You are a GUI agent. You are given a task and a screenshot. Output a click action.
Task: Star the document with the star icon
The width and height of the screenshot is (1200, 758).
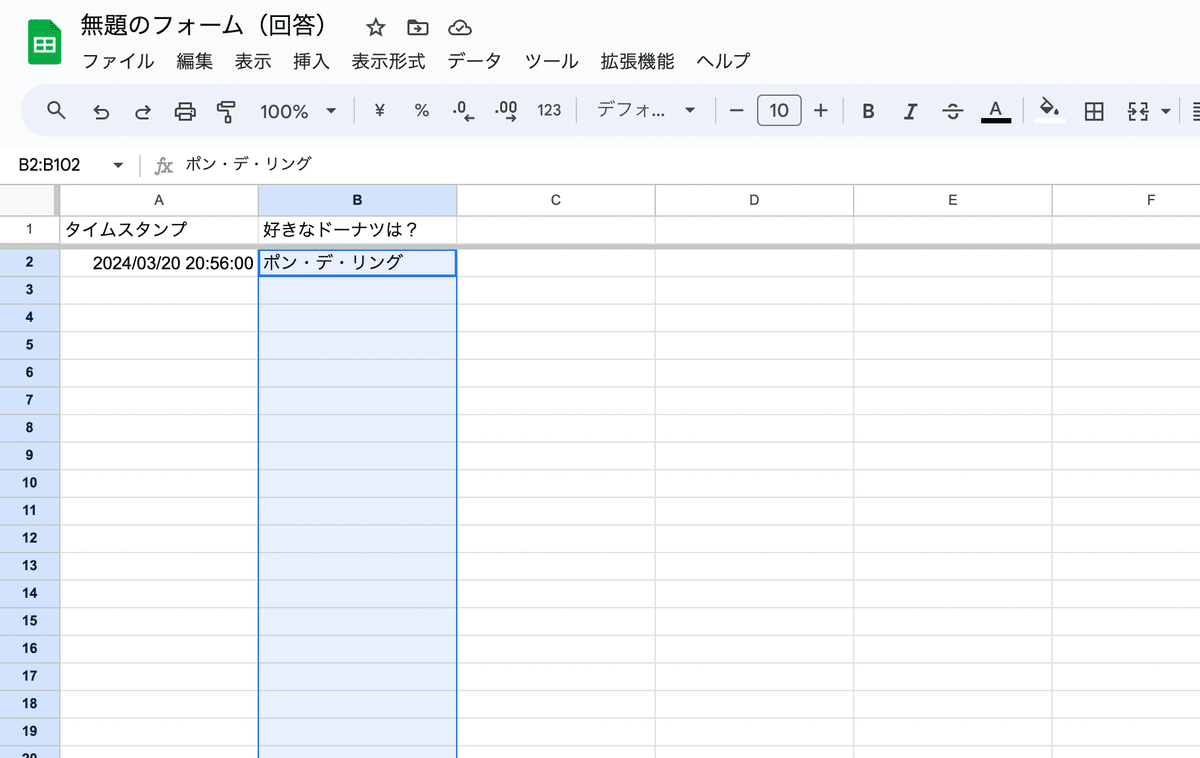[x=376, y=27]
